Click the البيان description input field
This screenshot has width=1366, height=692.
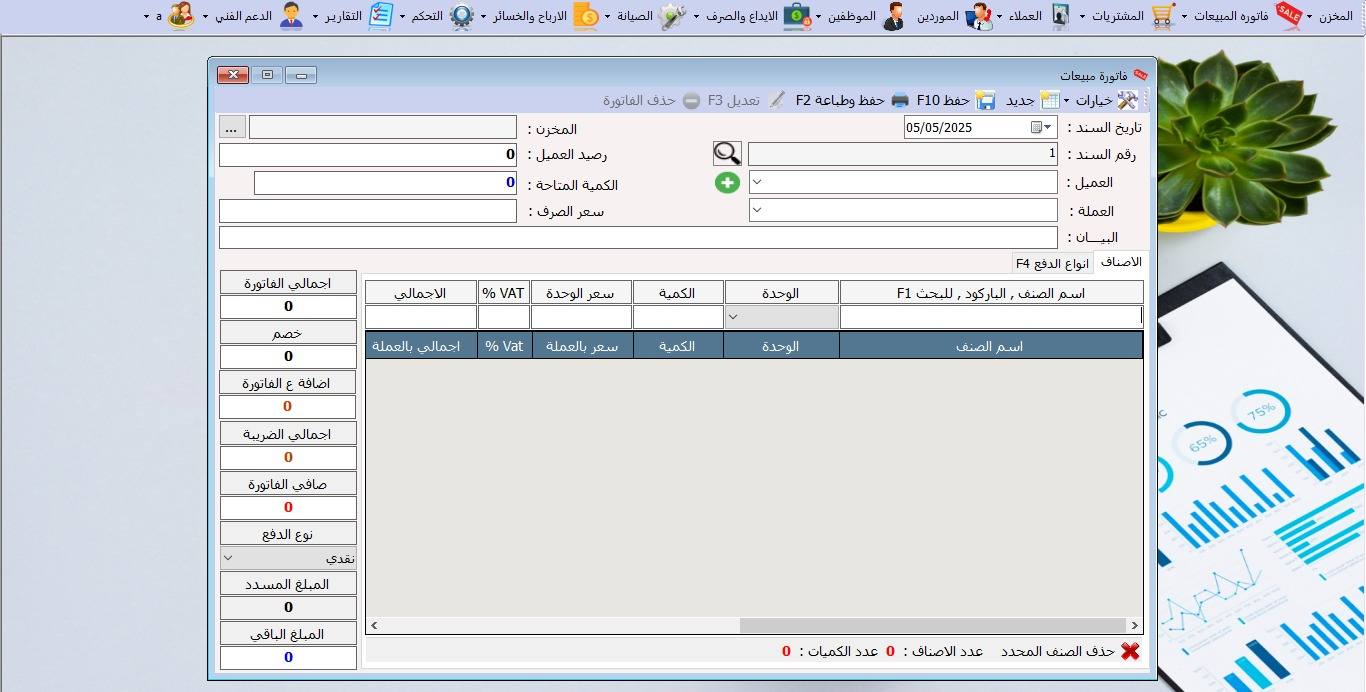click(637, 237)
